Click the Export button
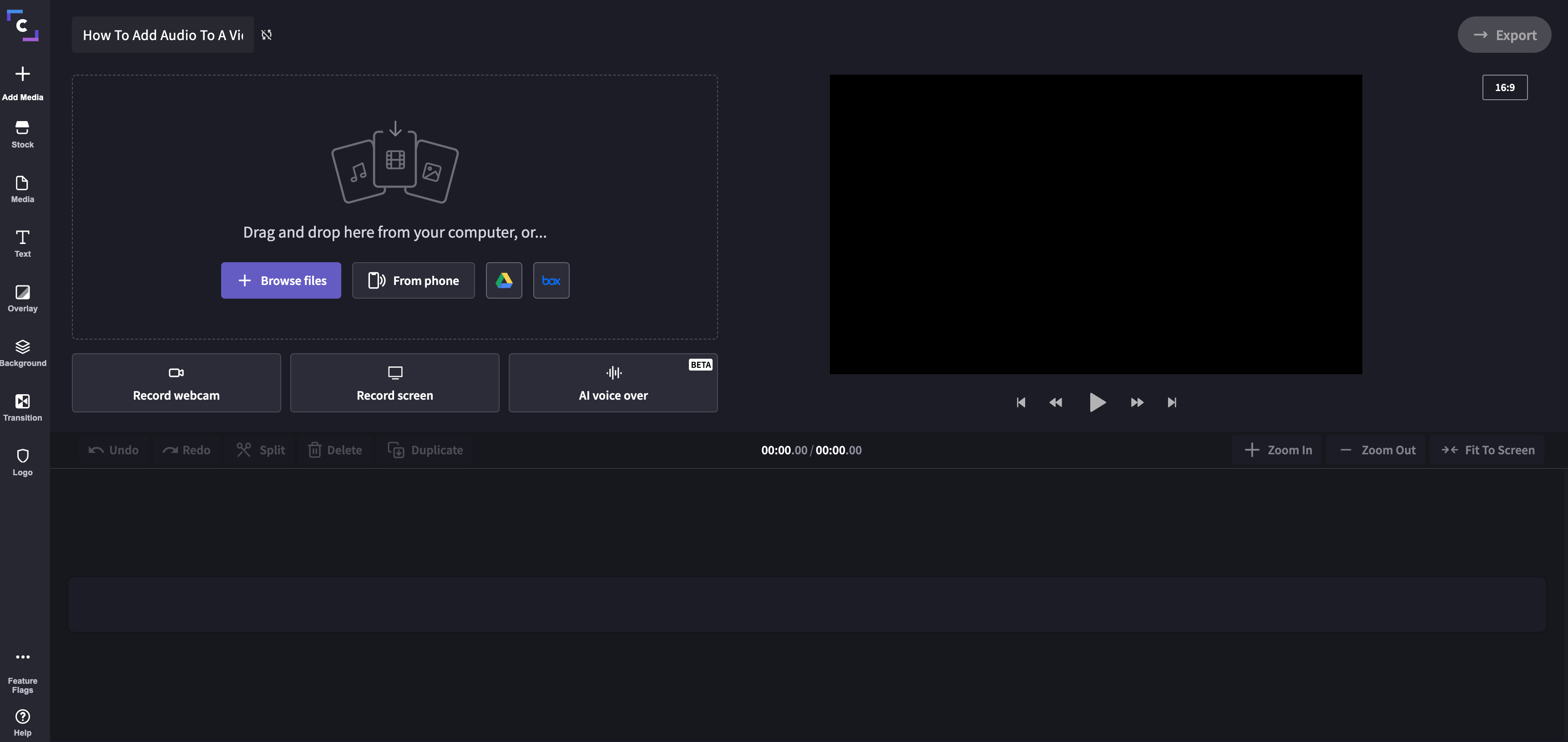 pos(1504,35)
